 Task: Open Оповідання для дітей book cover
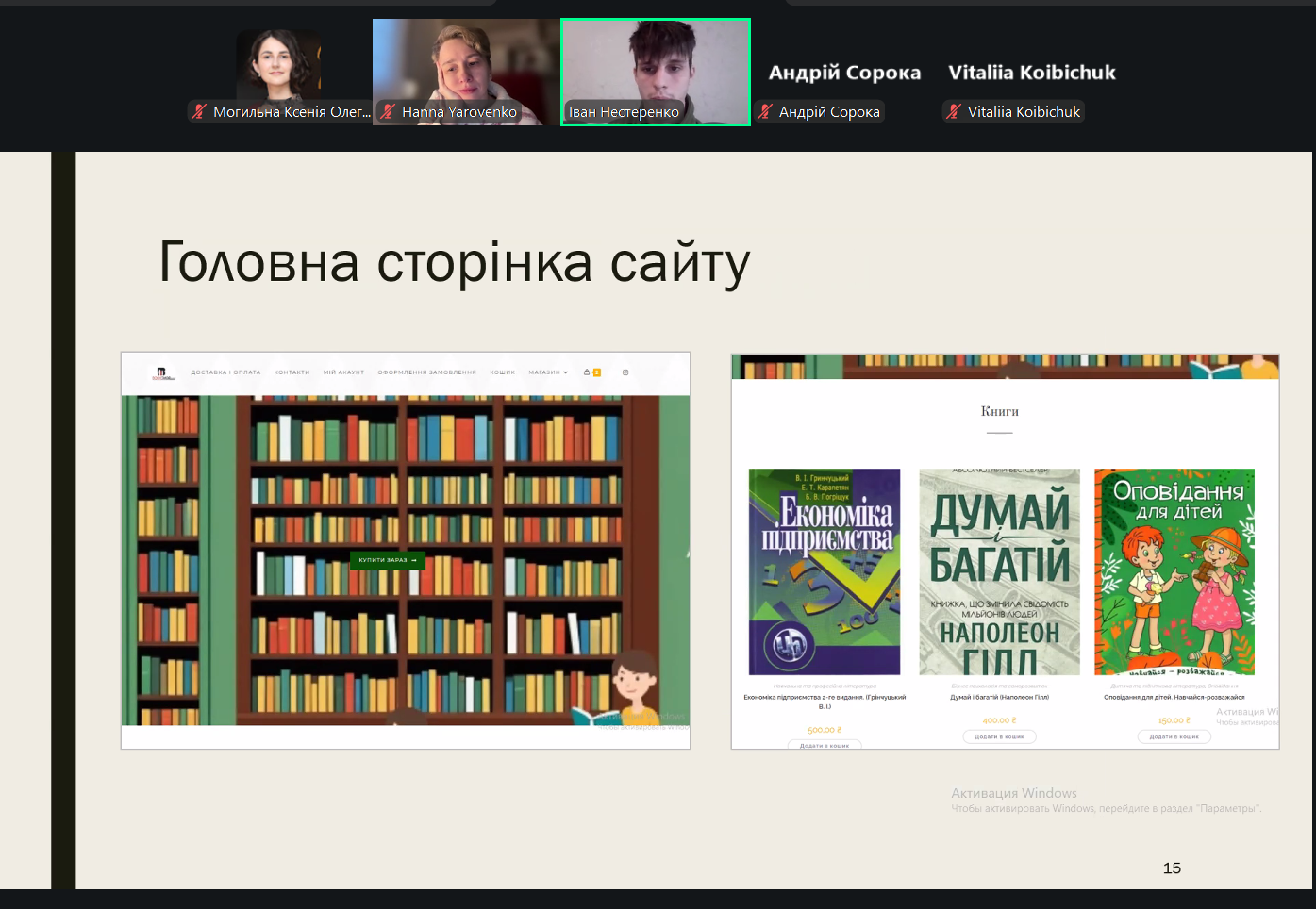(x=1174, y=571)
